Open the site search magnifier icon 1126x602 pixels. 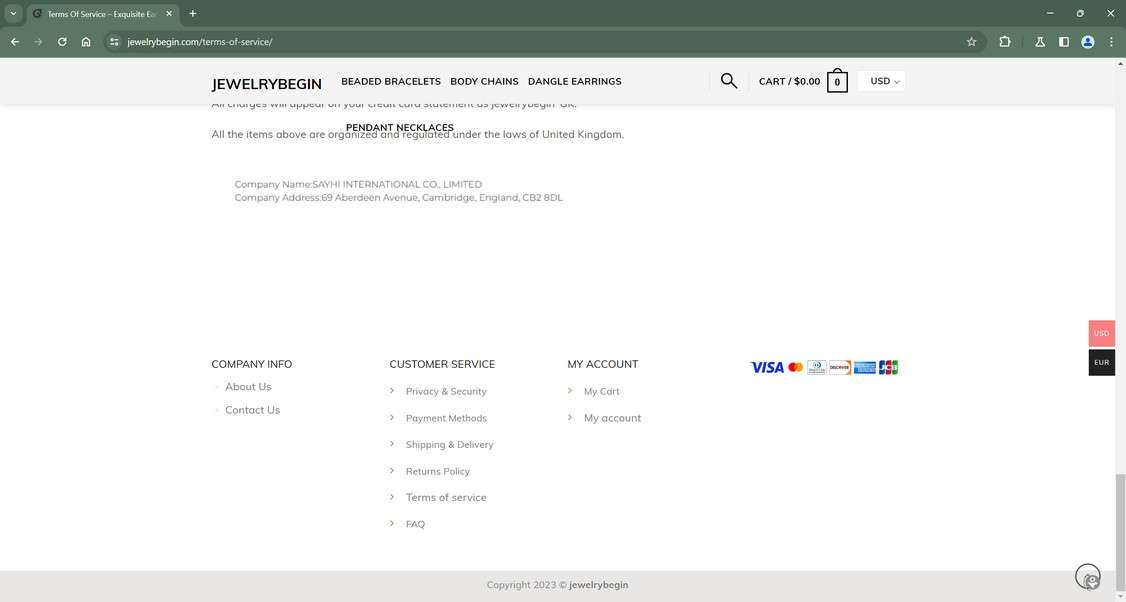click(x=729, y=80)
